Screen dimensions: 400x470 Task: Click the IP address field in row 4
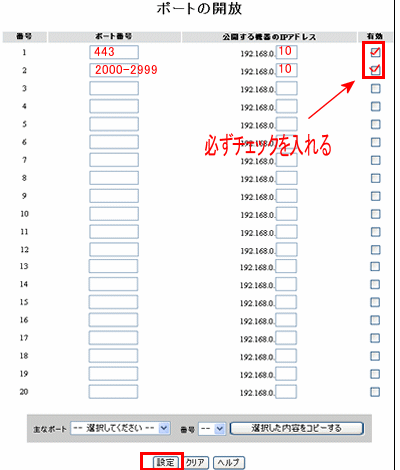[287, 106]
